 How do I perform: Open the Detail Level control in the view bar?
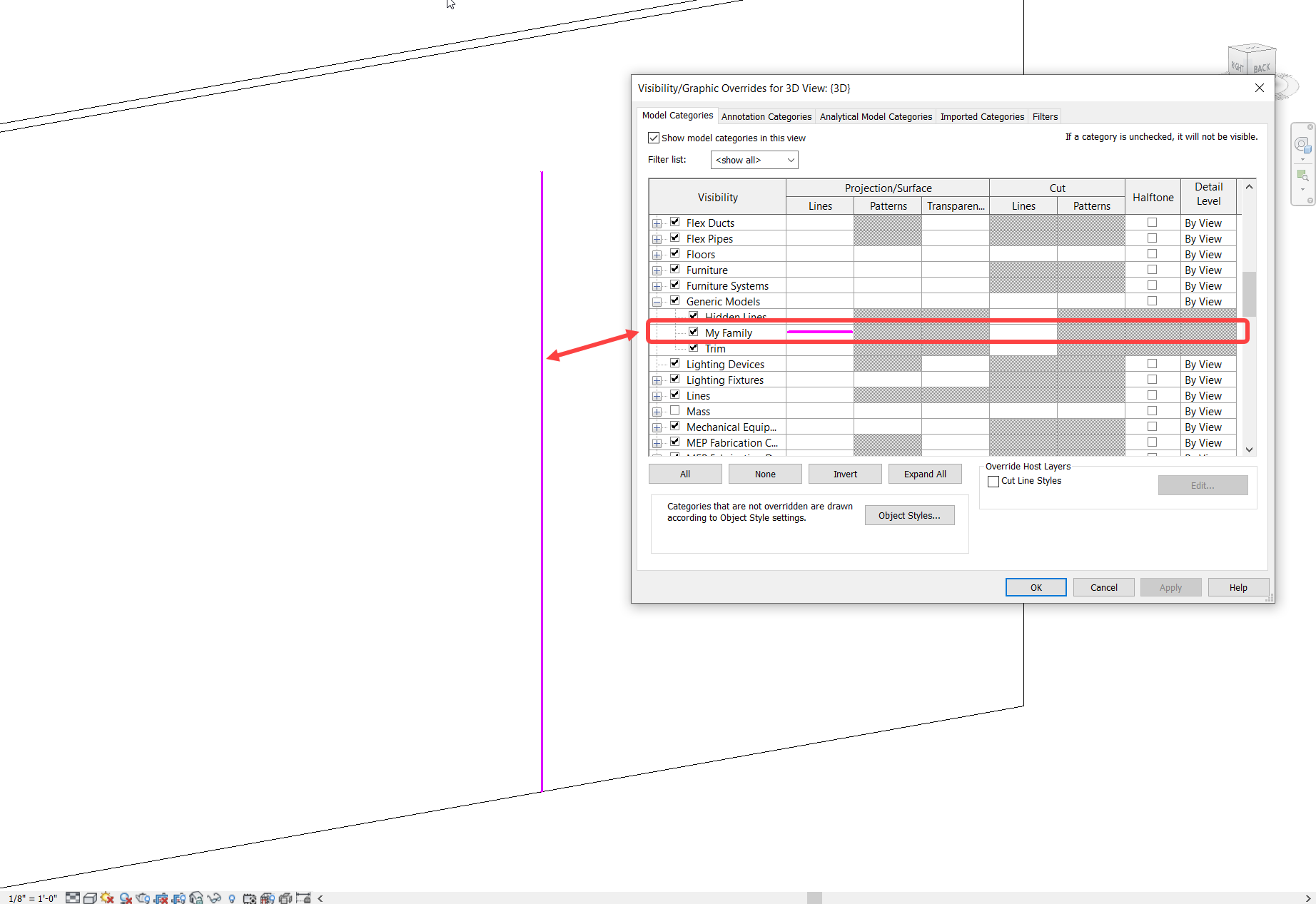(x=73, y=898)
